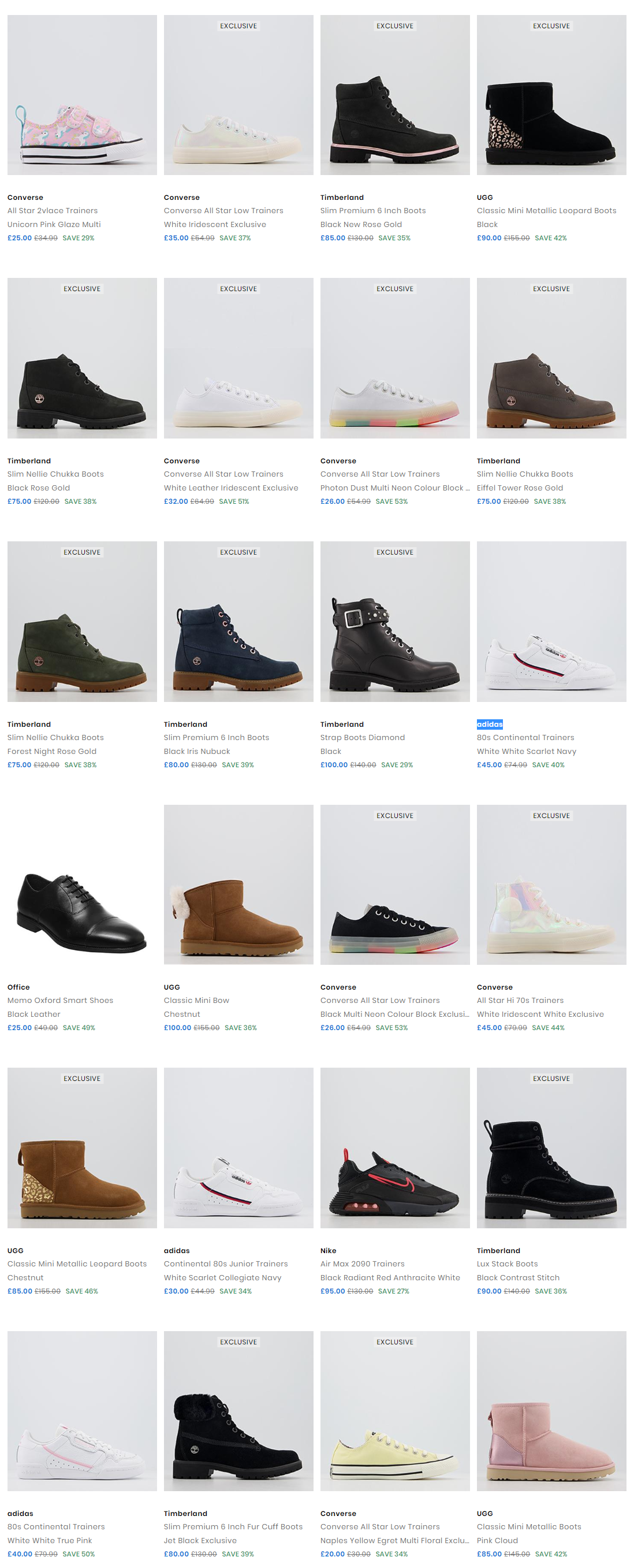
Task: Click the Nike brand name
Action: click(328, 1250)
